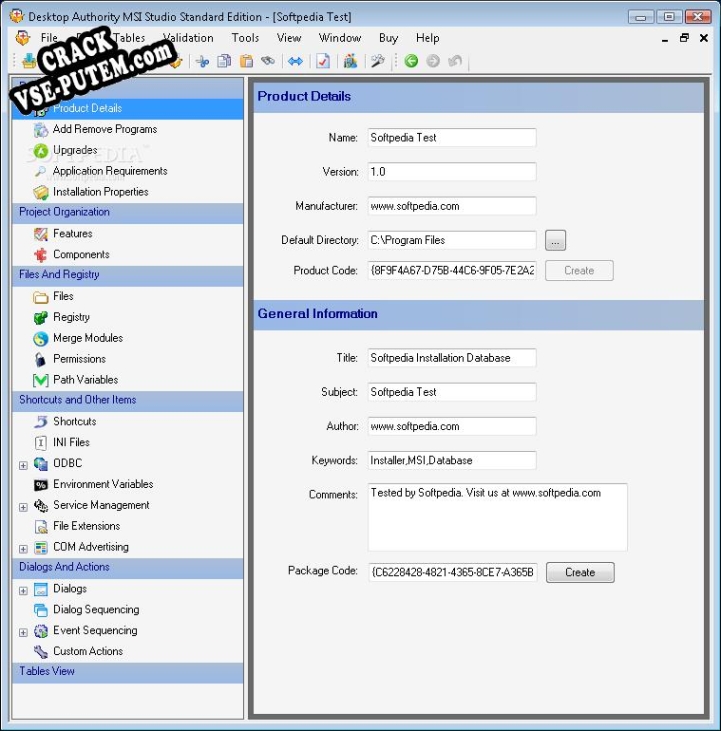Click the Manufacturer input field
Image resolution: width=721 pixels, height=731 pixels.
452,207
